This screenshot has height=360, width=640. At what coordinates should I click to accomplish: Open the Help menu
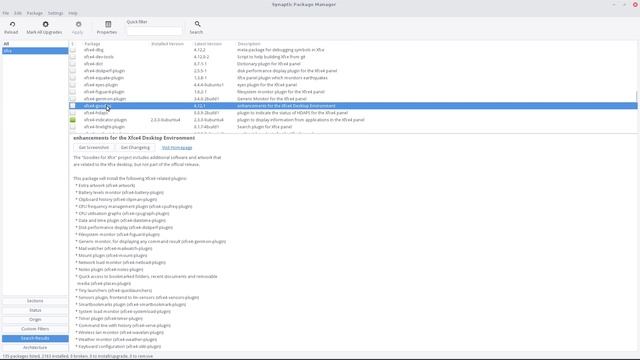(x=73, y=13)
